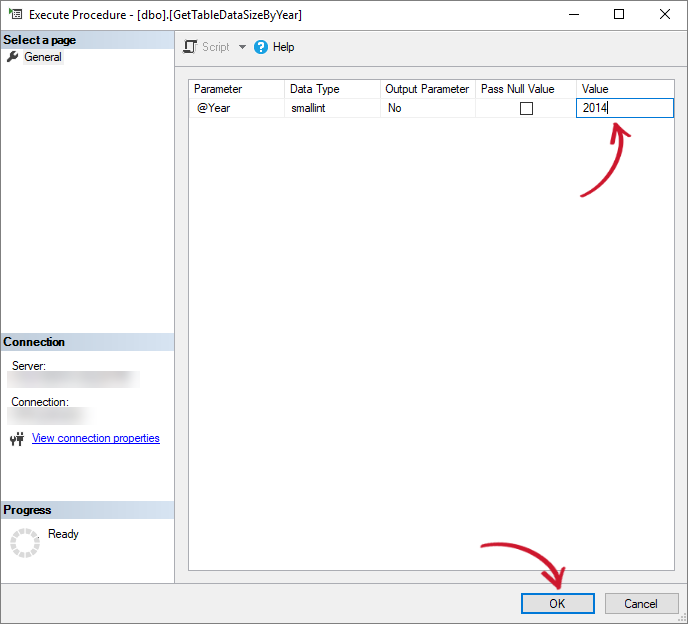Click the Pass Null Value column header
This screenshot has width=688, height=624.
525,89
